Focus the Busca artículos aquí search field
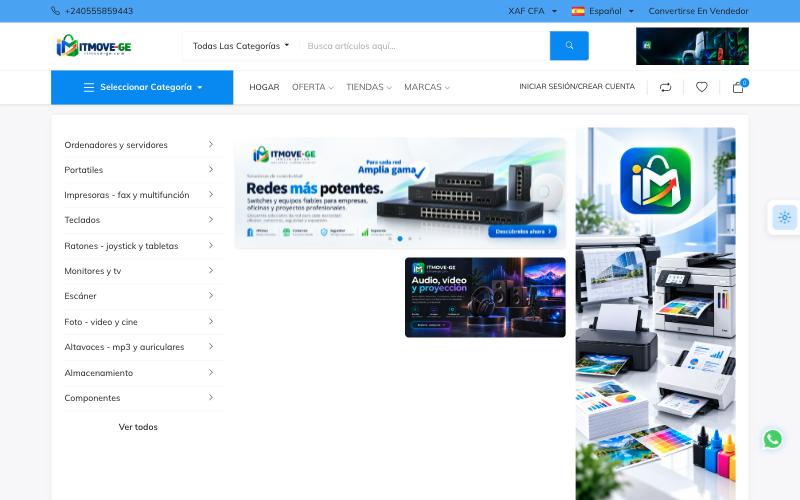 pos(424,46)
